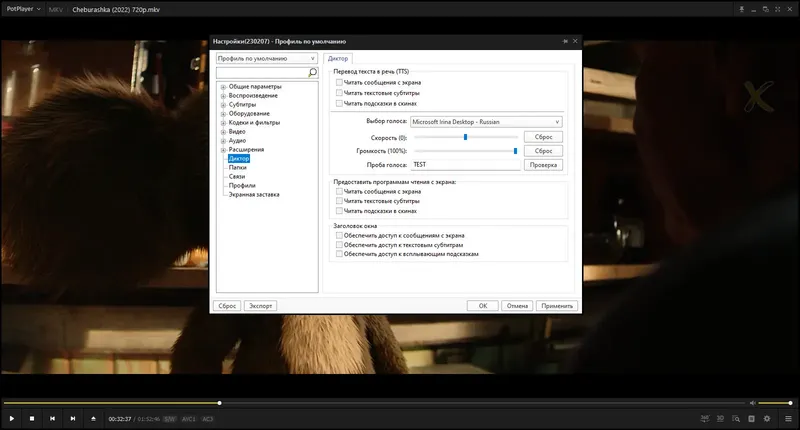
Task: Click the "Применить" button
Action: coord(556,306)
